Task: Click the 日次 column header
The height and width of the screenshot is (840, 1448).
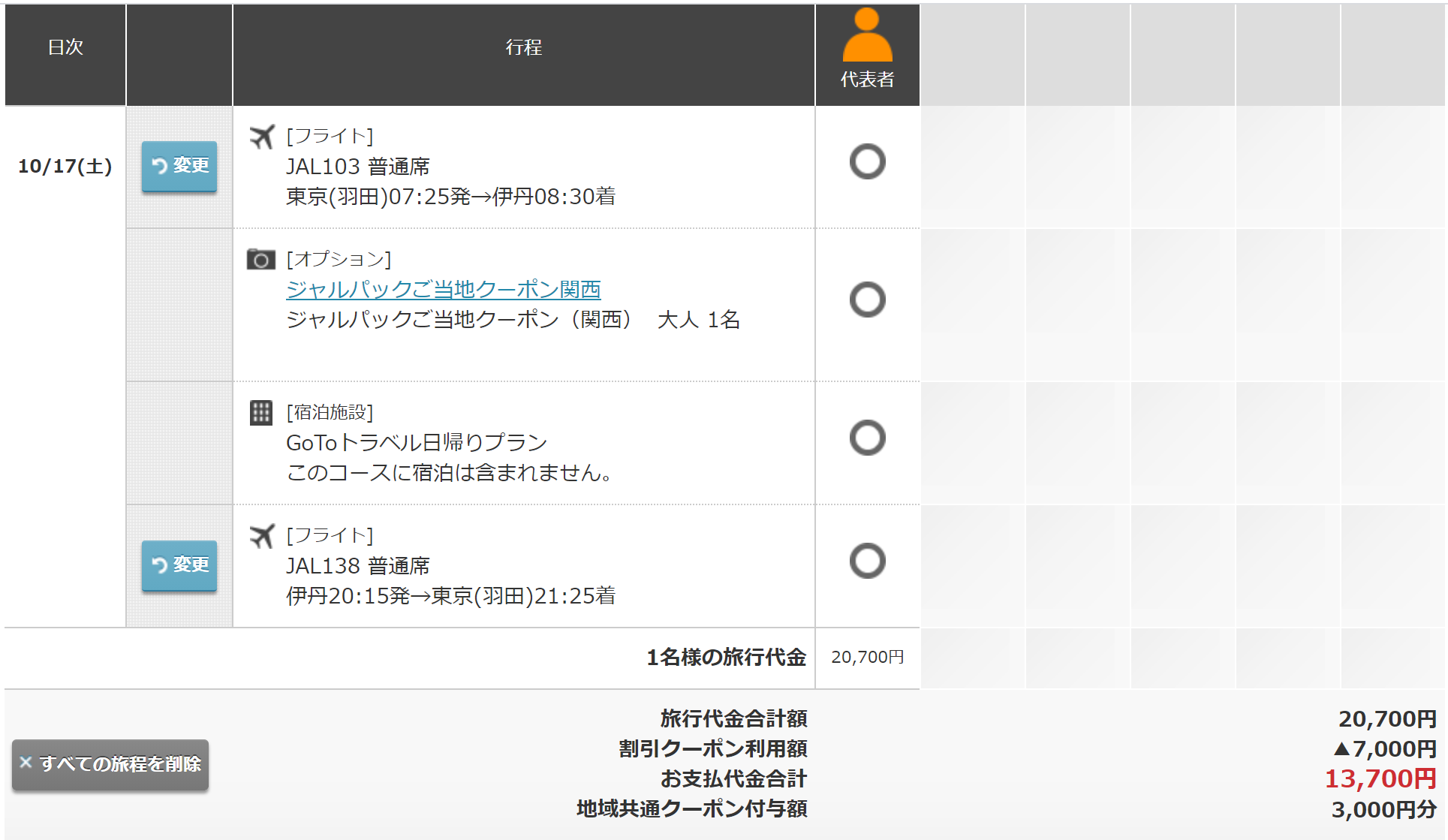Action: coord(65,47)
